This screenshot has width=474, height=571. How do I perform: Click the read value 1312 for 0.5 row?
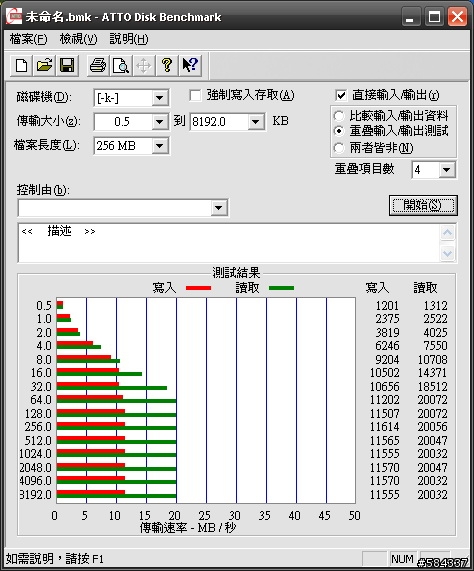tap(435, 305)
